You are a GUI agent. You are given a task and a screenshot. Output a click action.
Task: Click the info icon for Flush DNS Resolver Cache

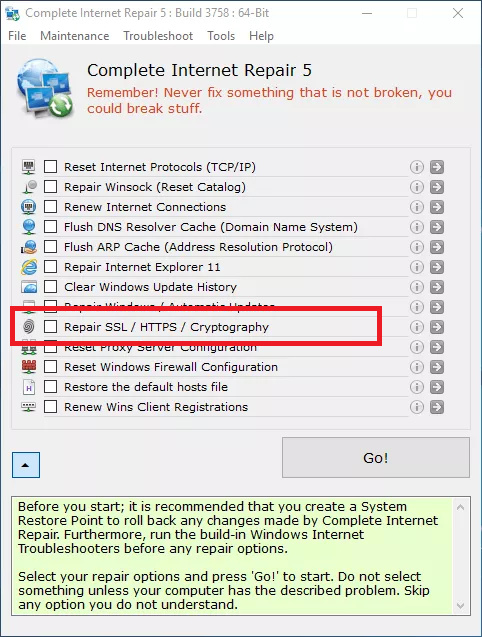[x=417, y=227]
